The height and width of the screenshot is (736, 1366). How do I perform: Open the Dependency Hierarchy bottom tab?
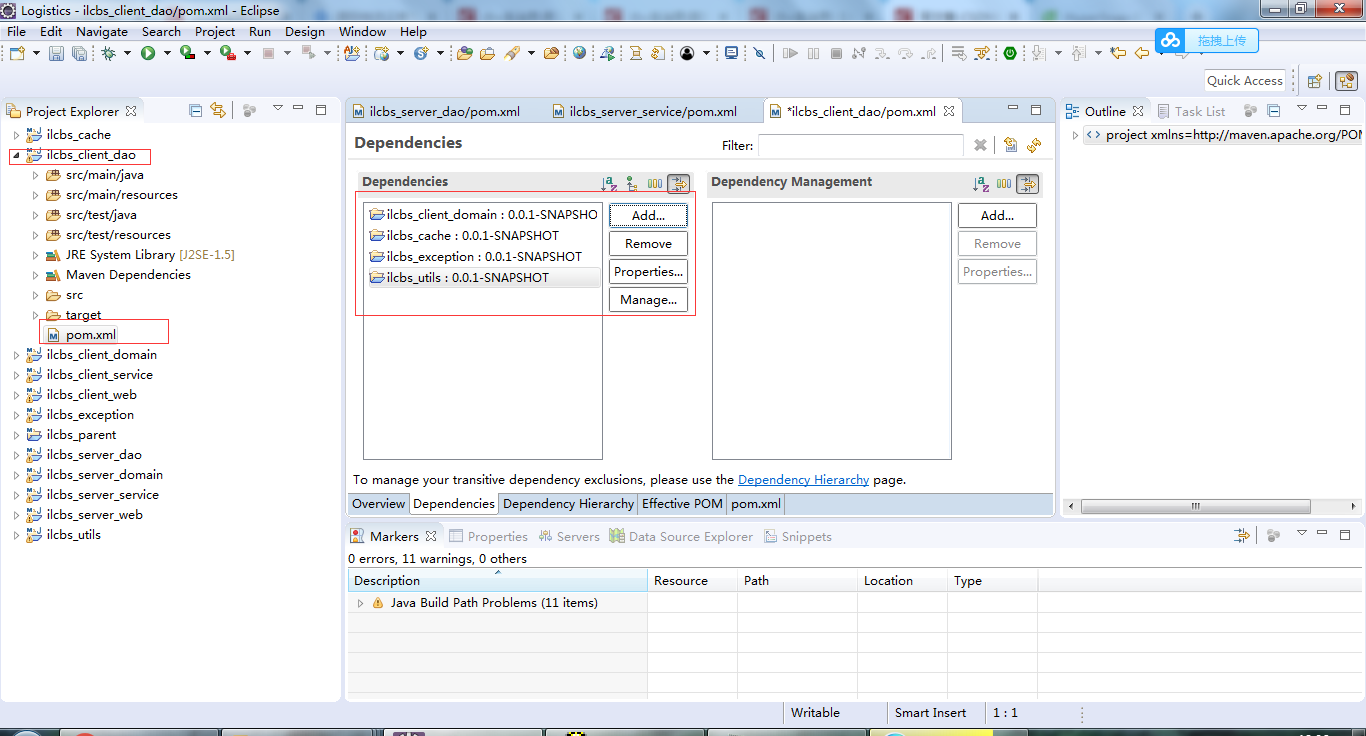(x=568, y=504)
